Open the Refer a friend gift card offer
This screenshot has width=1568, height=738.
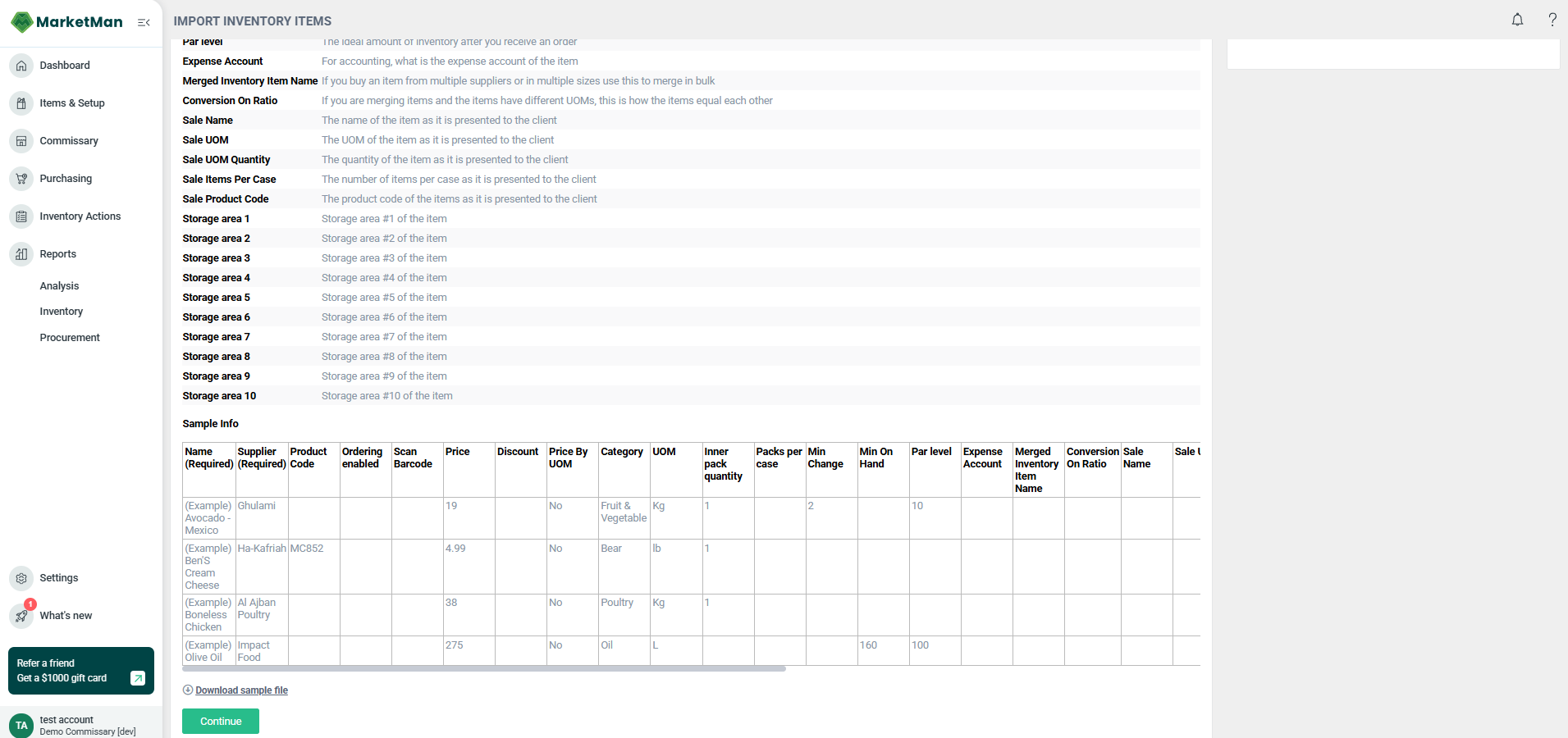pyautogui.click(x=80, y=671)
